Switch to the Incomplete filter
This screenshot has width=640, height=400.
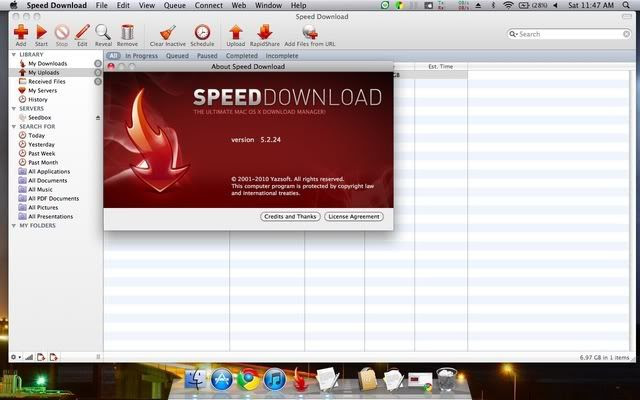pos(282,56)
